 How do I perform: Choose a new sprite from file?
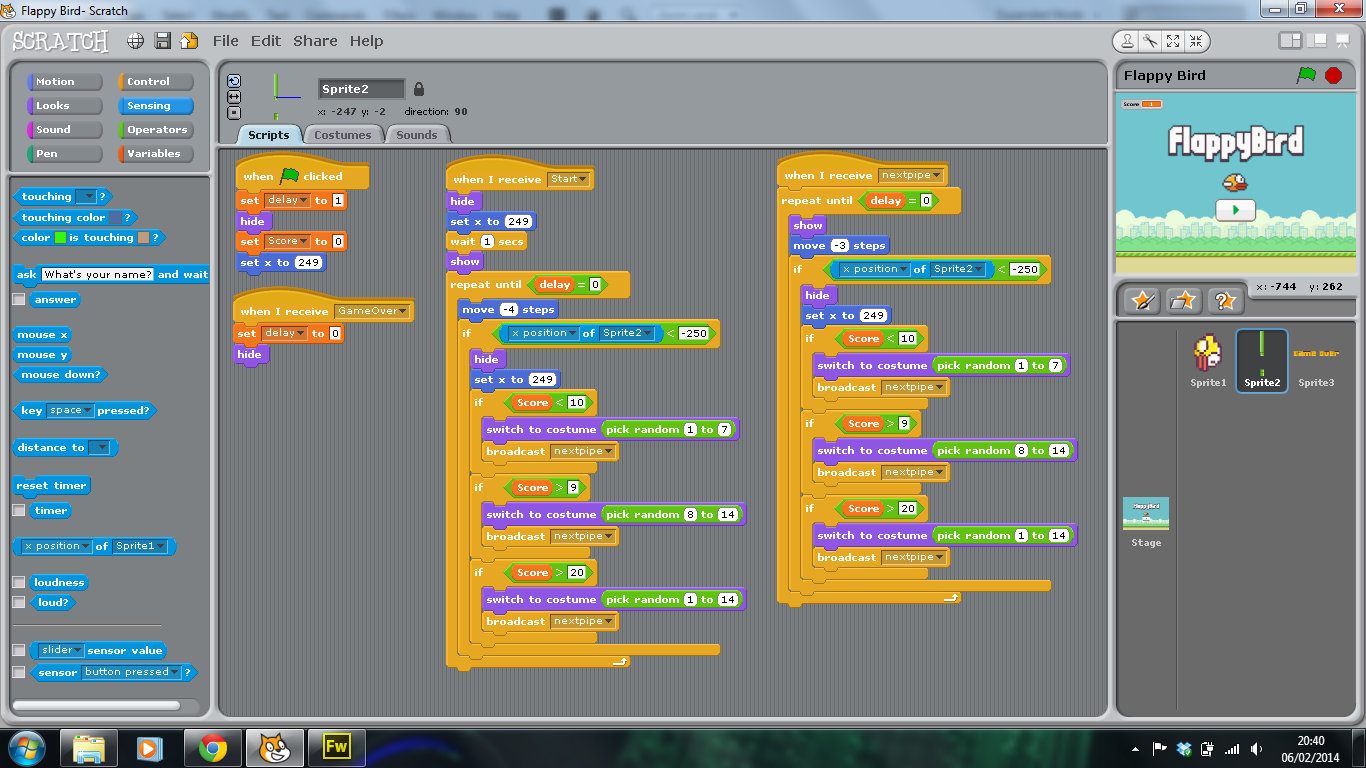[1183, 300]
